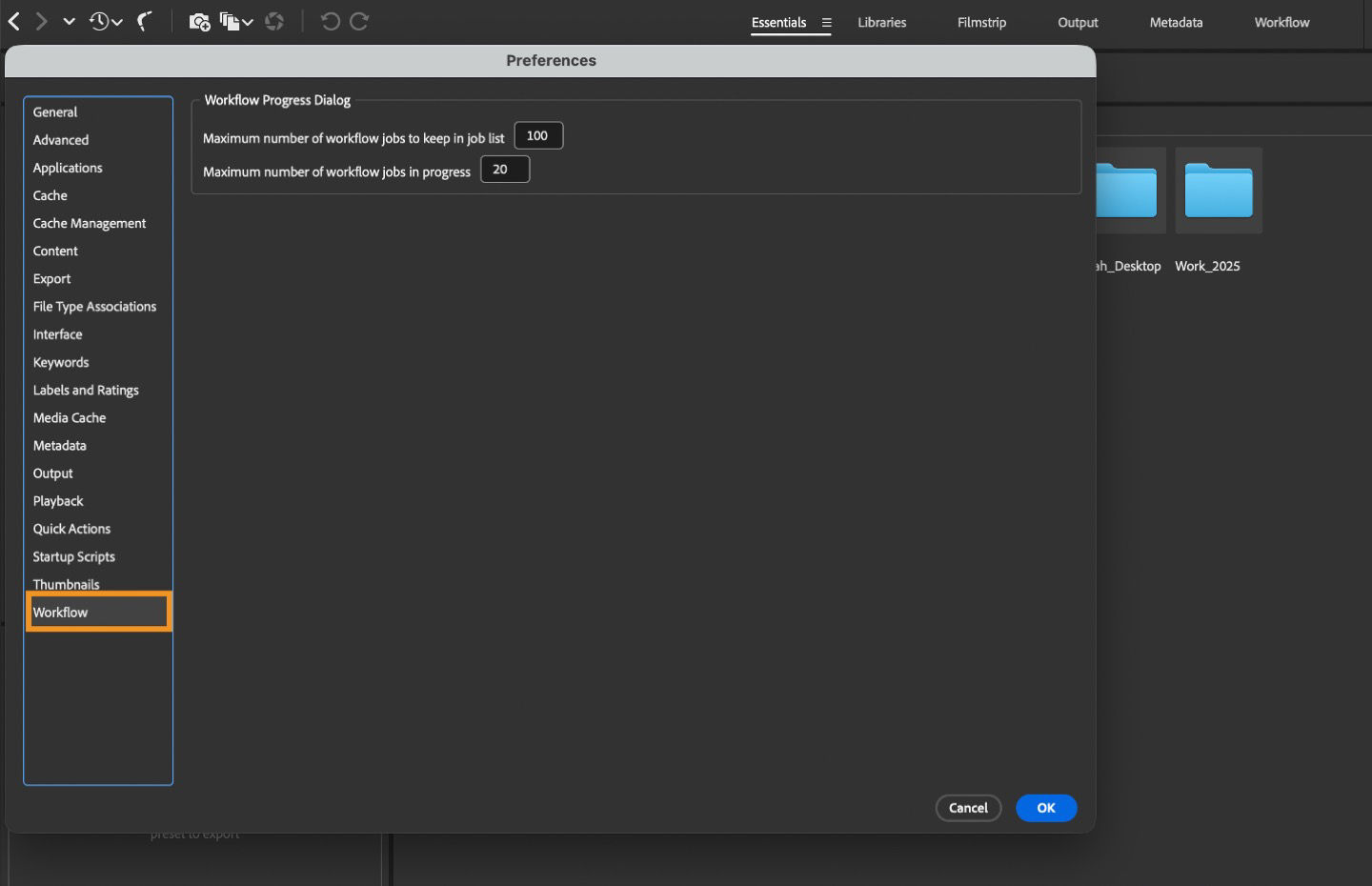The image size is (1372, 886).
Task: Switch to the Output workspace
Action: 1078,22
